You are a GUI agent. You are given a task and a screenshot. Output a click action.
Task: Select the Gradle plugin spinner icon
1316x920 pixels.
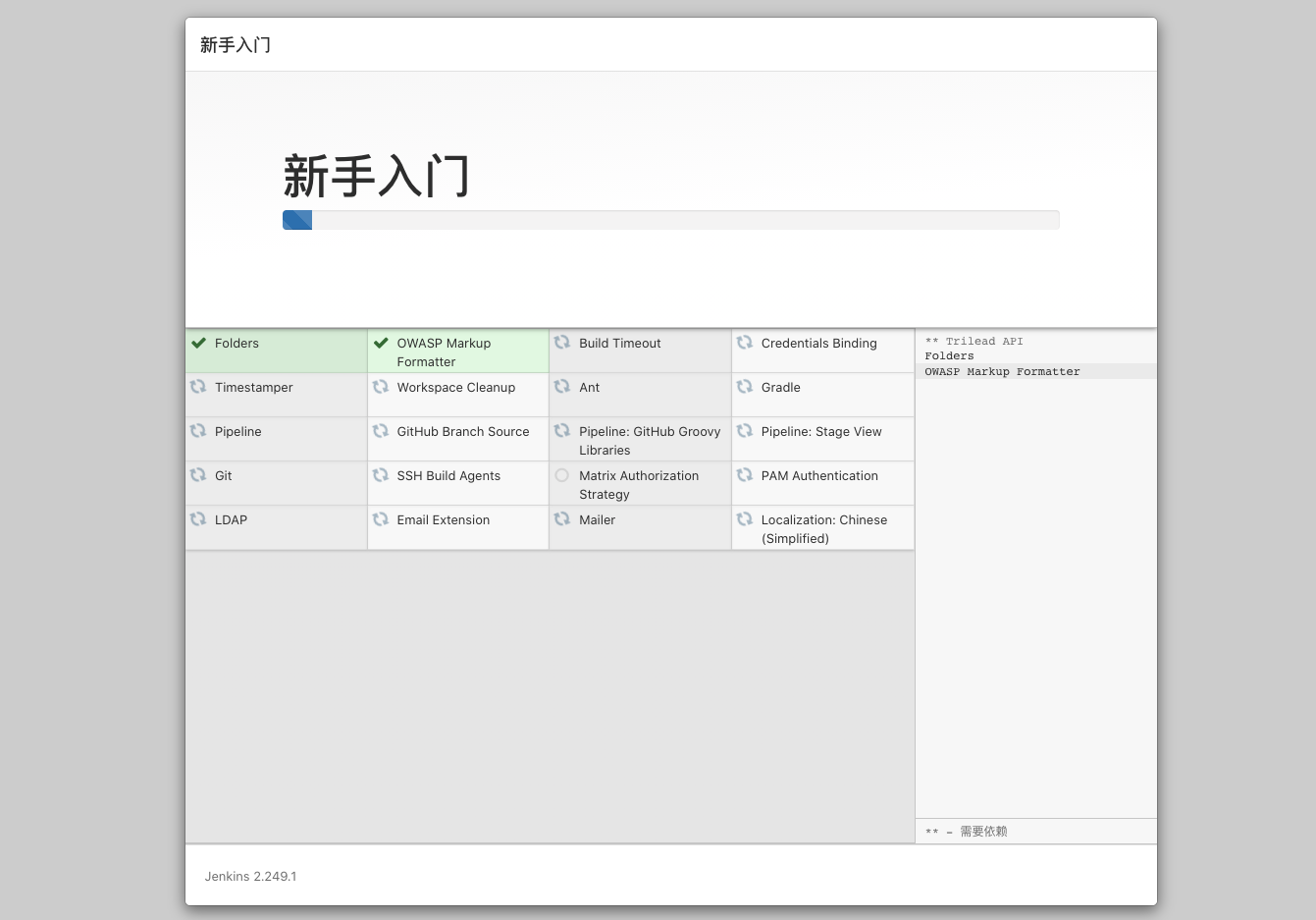click(744, 387)
